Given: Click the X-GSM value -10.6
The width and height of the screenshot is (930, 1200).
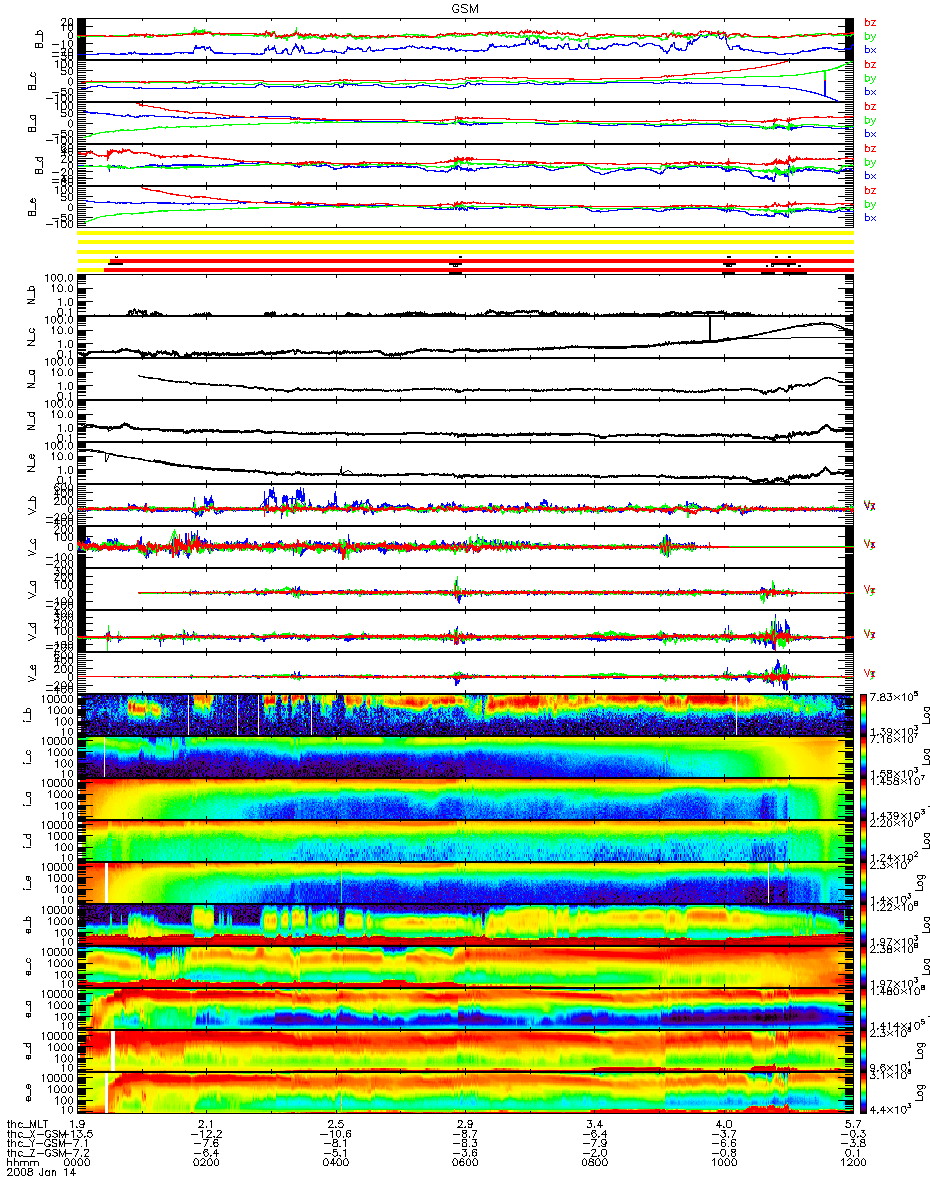Looking at the screenshot, I should click(x=337, y=1135).
